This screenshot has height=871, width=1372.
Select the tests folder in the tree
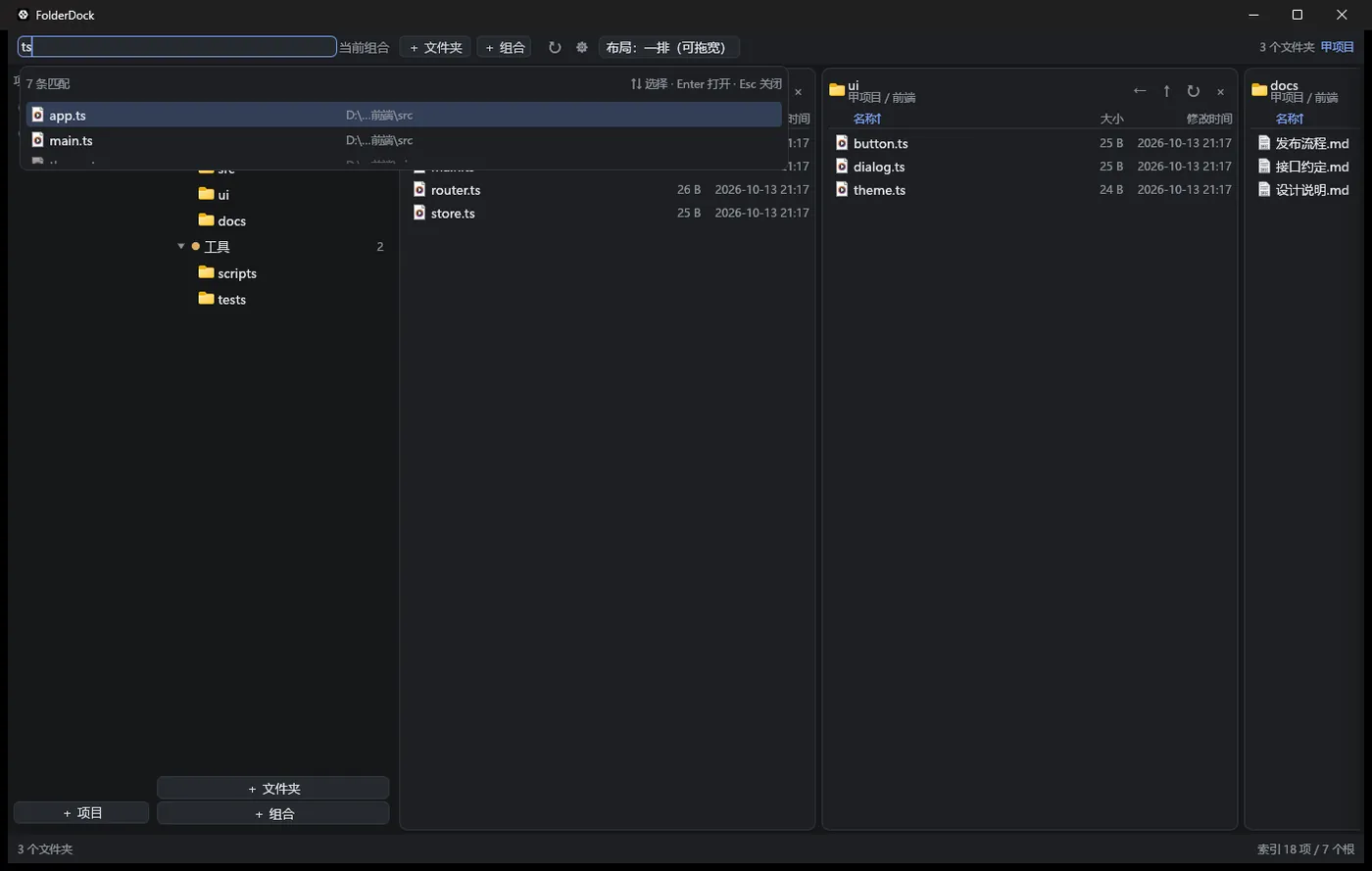tap(231, 300)
